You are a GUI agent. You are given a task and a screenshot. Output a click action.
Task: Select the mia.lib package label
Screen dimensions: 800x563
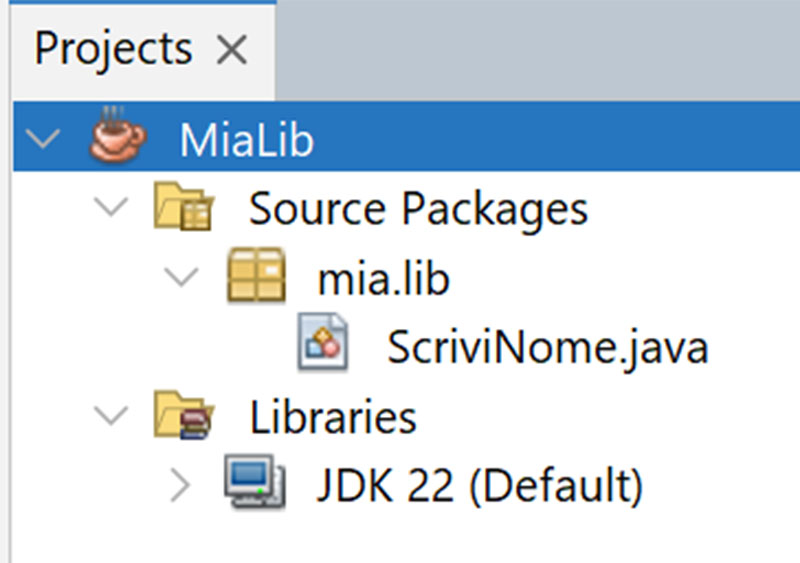(x=384, y=278)
